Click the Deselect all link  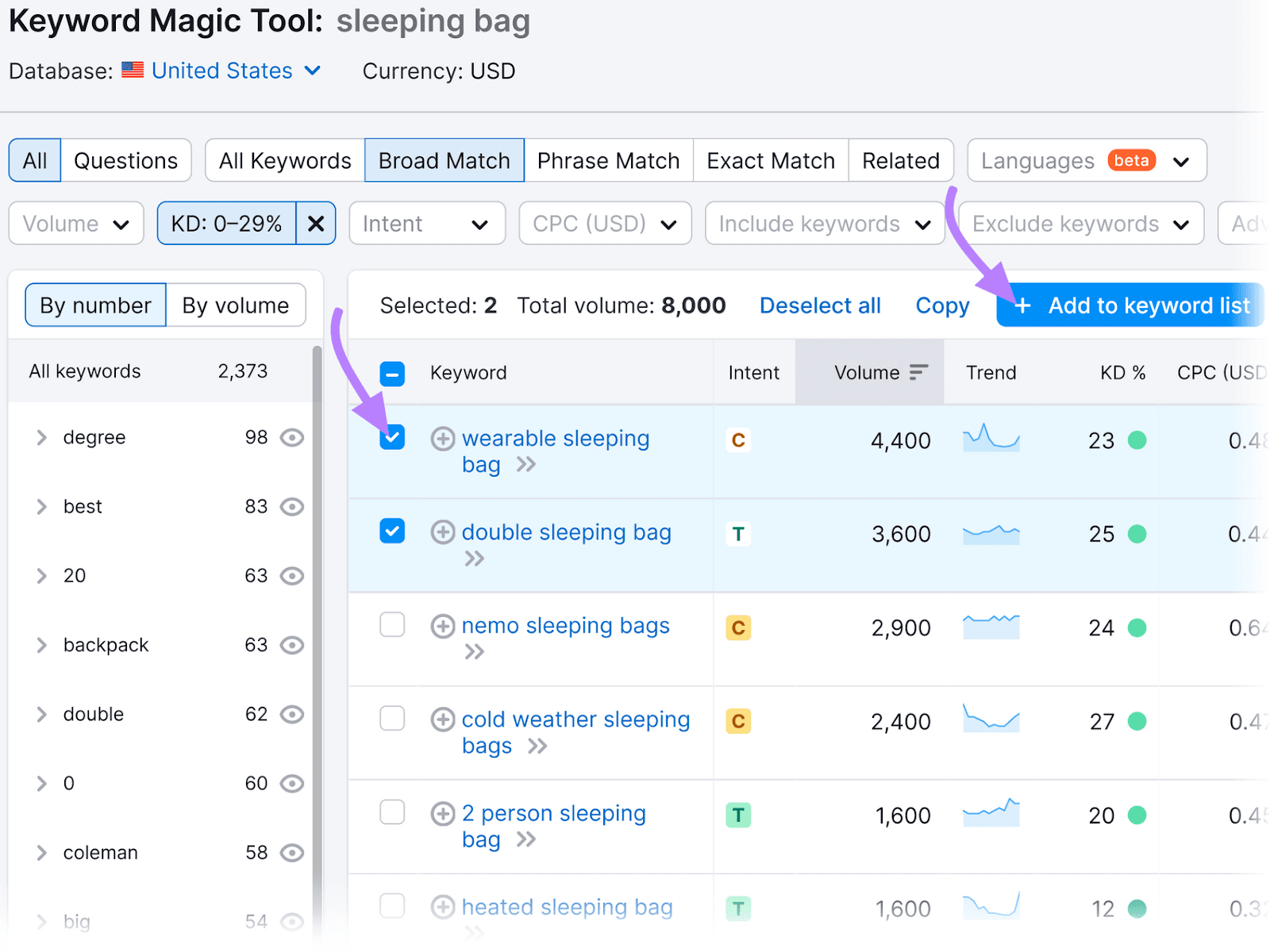click(x=820, y=305)
